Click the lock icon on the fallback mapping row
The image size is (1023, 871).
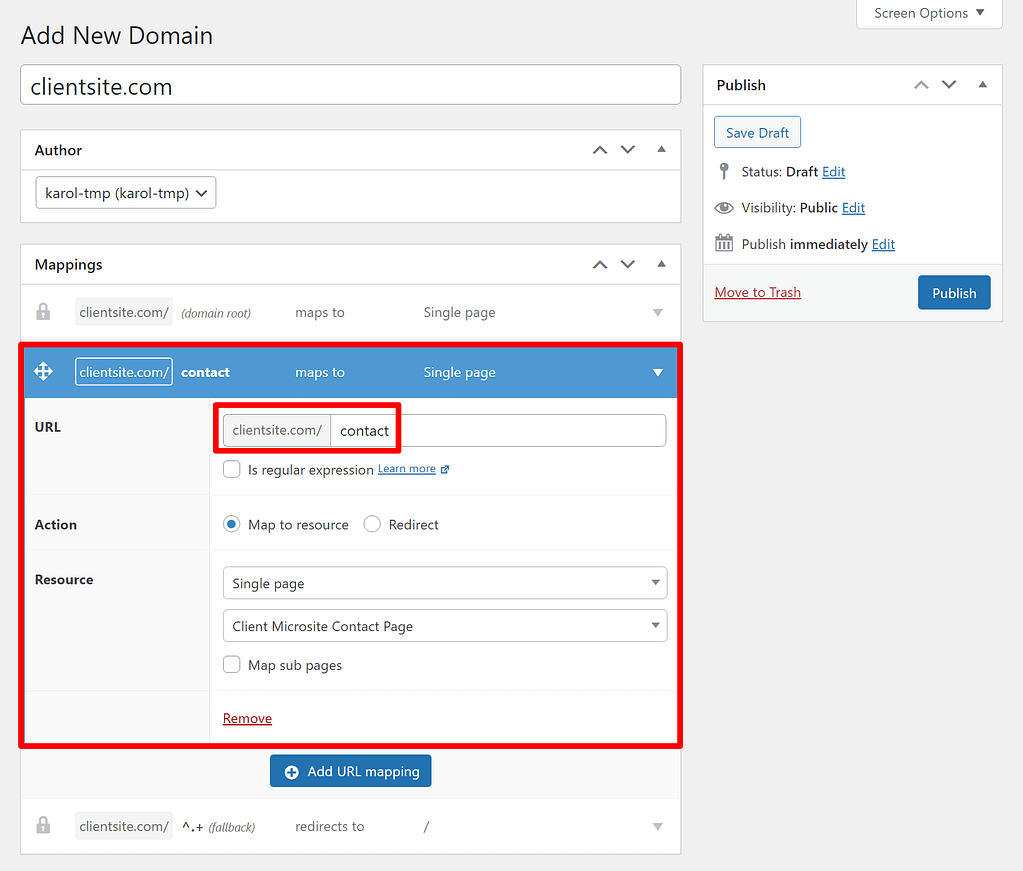click(43, 825)
